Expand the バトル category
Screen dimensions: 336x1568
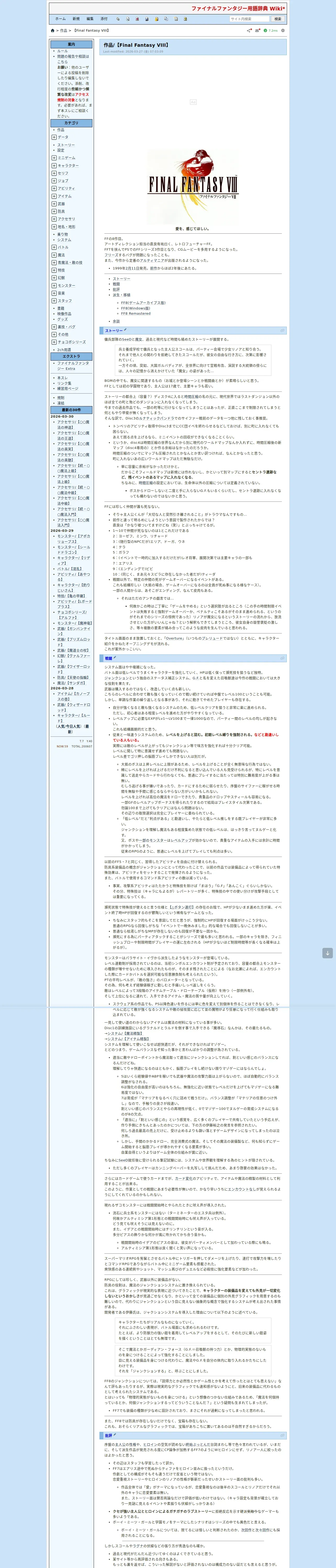[x=54, y=247]
